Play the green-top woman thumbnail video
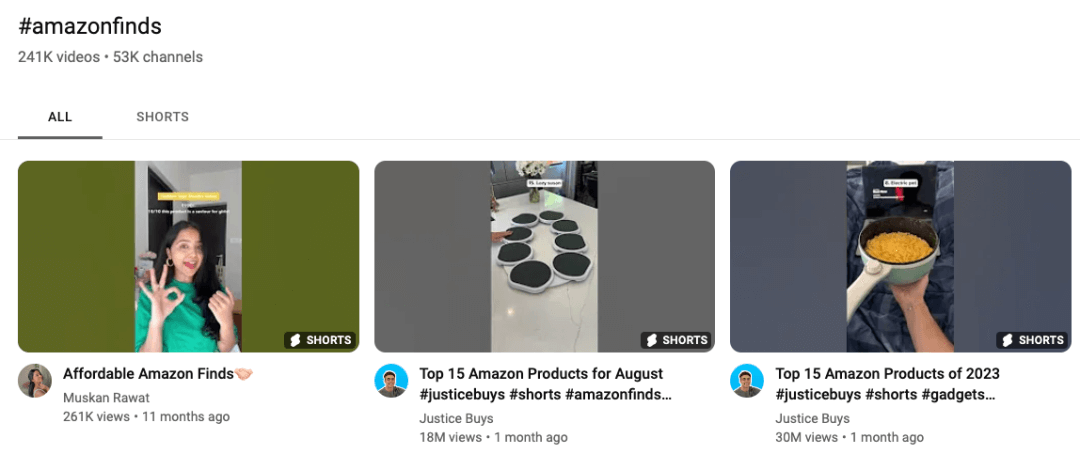The image size is (1080, 454). coord(189,256)
